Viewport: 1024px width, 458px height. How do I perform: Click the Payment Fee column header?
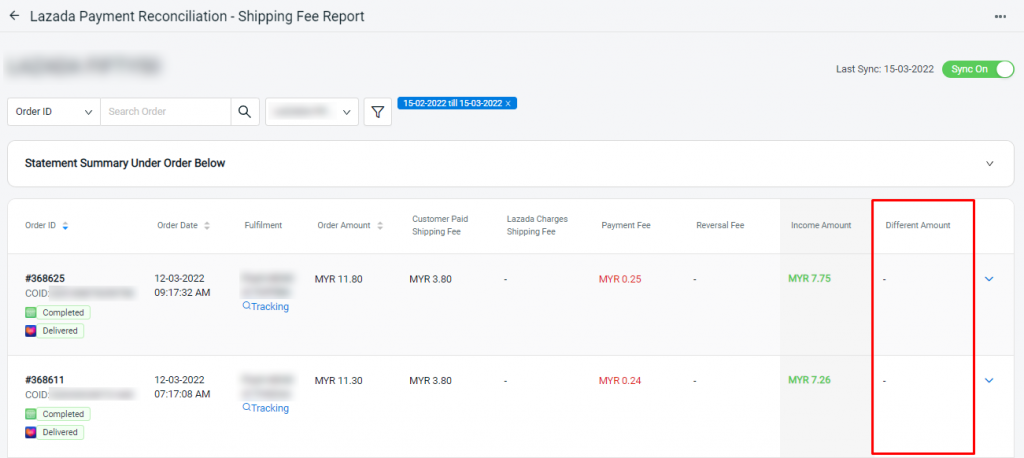click(x=626, y=225)
